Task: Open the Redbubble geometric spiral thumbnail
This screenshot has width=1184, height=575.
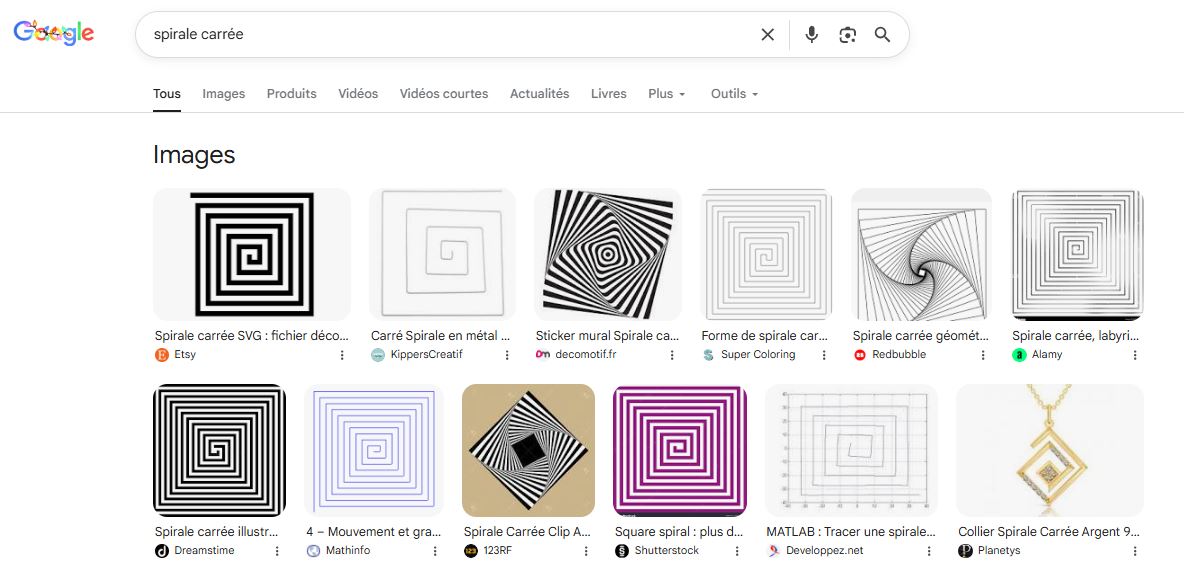Action: pos(921,254)
